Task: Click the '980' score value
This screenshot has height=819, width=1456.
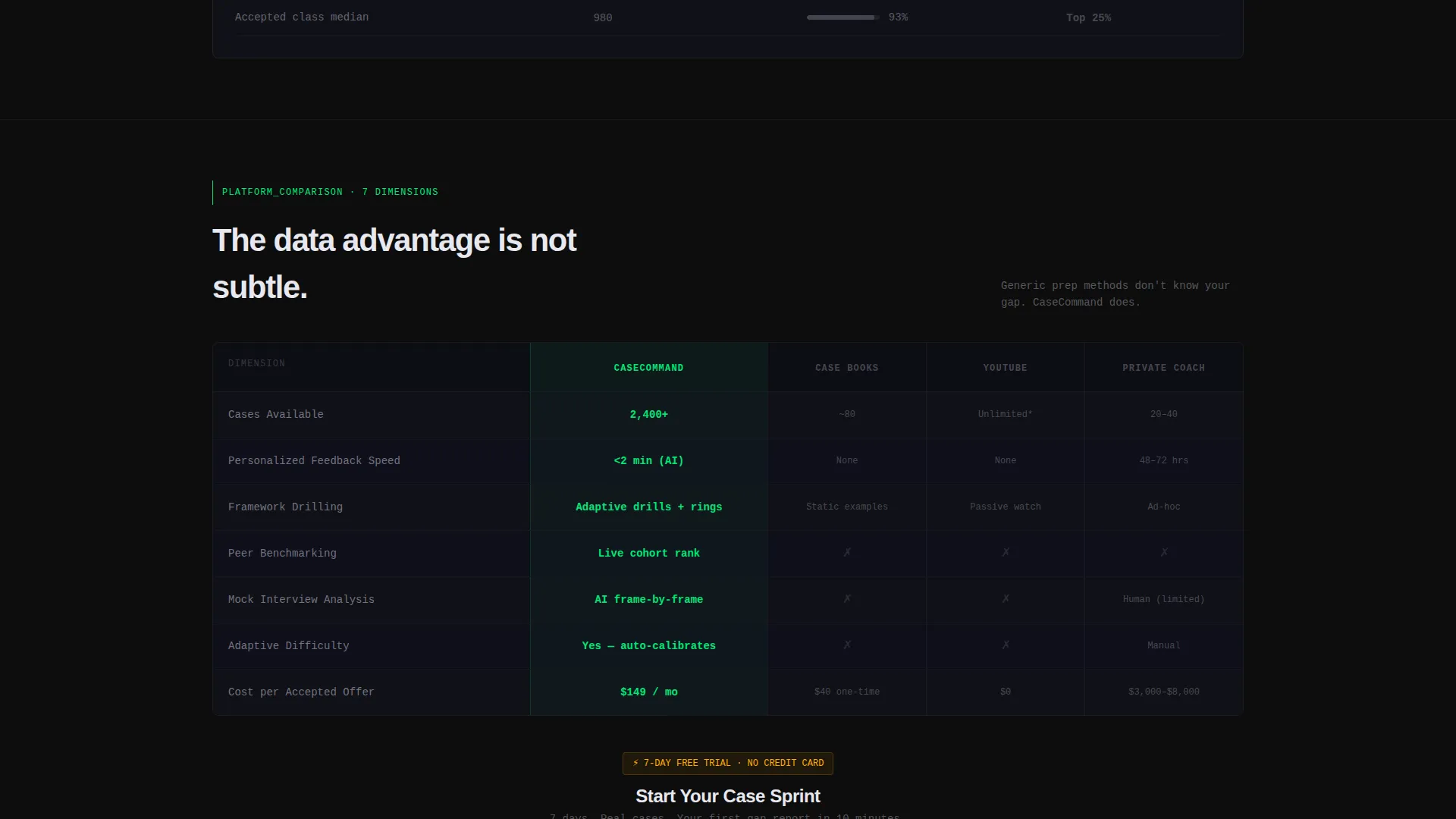Action: (603, 17)
